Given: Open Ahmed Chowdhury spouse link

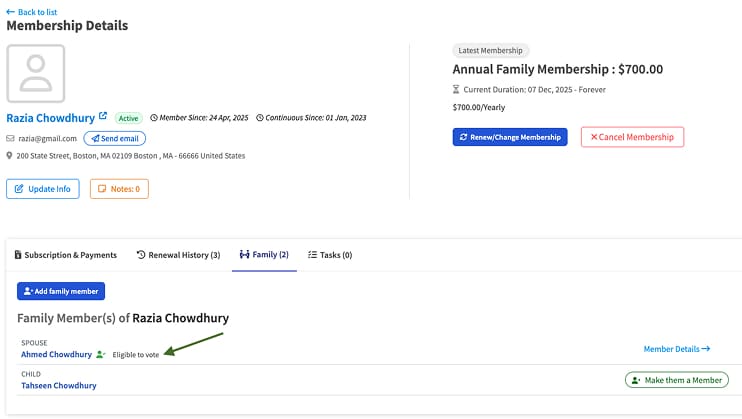Looking at the screenshot, I should point(56,355).
